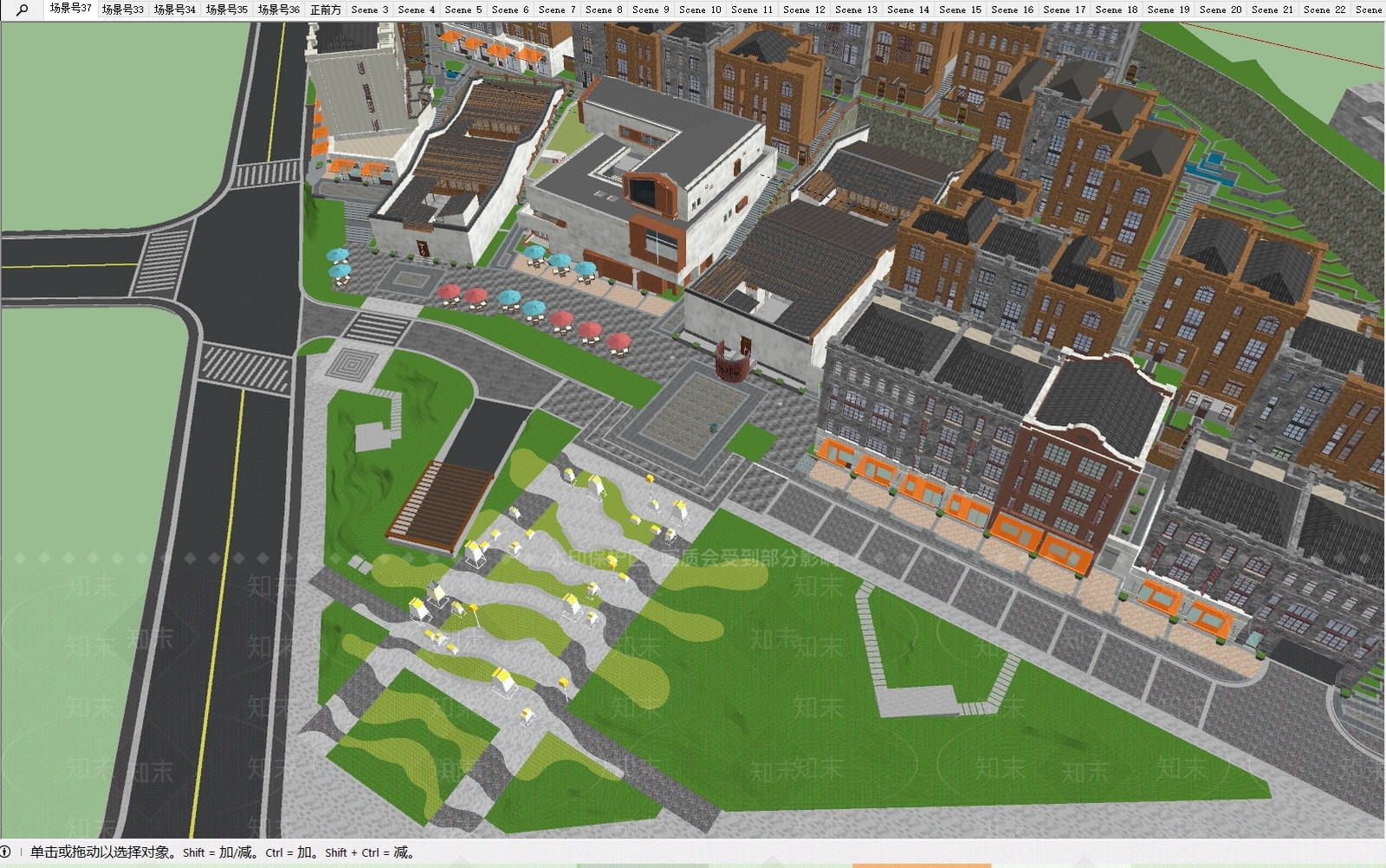The height and width of the screenshot is (868, 1386).
Task: Activate the 场景号36 scene tab
Action: tap(278, 10)
